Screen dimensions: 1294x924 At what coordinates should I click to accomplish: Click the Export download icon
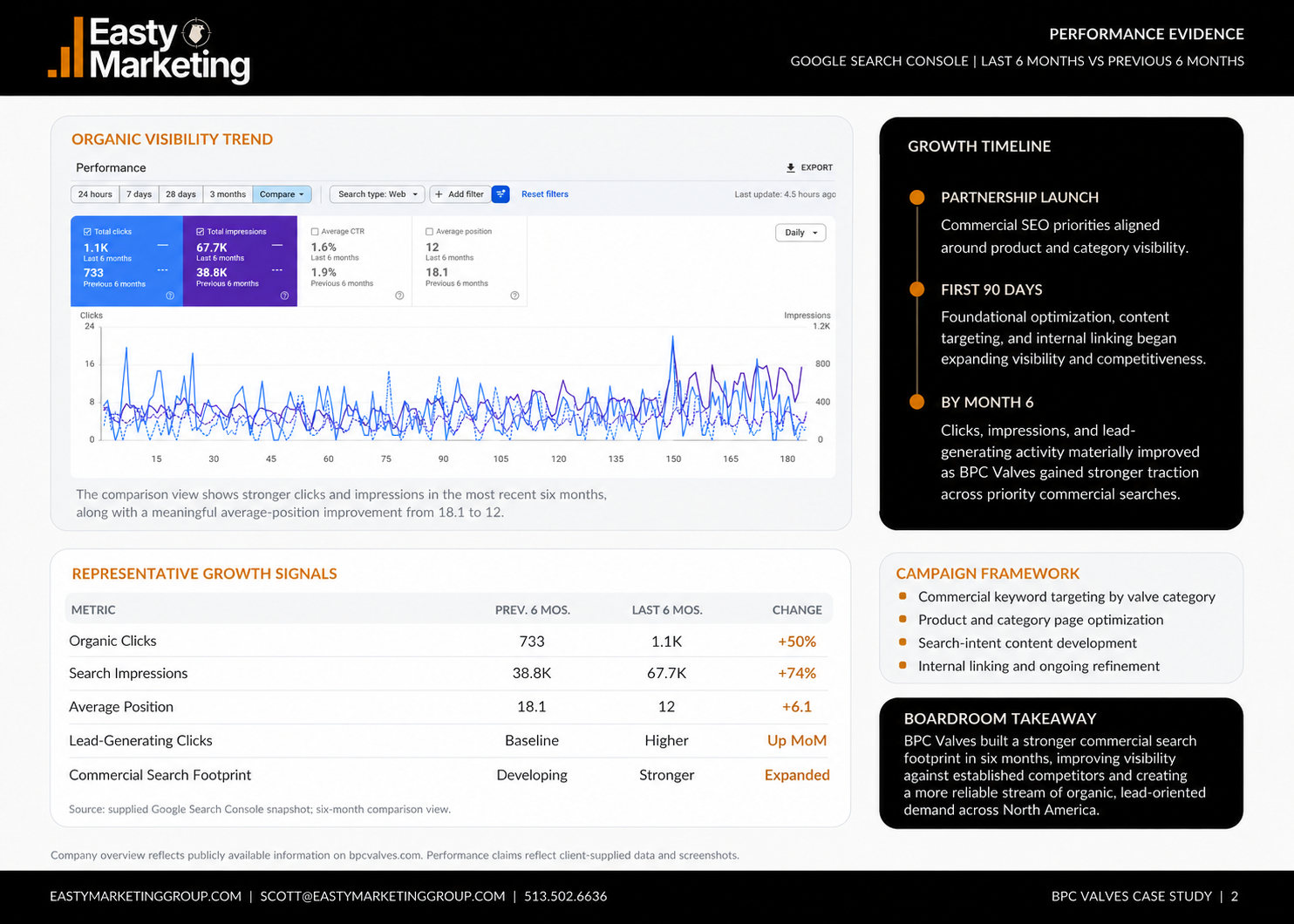tap(791, 167)
